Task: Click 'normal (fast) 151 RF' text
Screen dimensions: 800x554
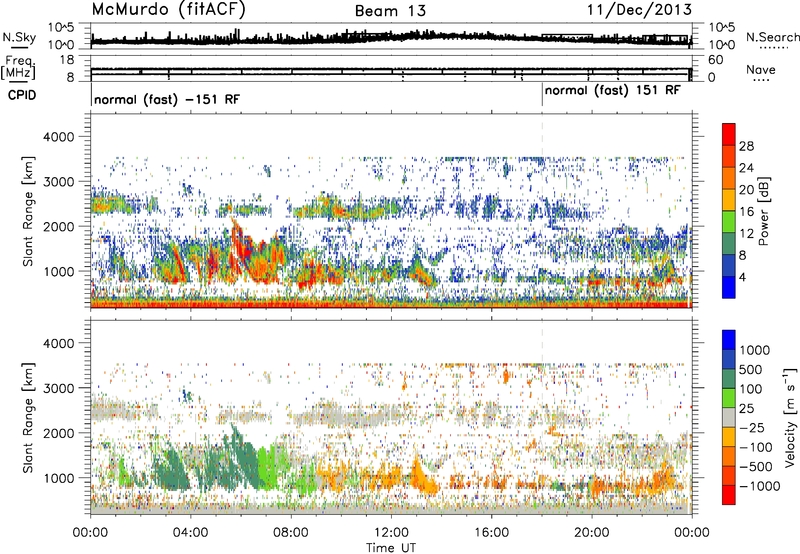Action: (612, 90)
